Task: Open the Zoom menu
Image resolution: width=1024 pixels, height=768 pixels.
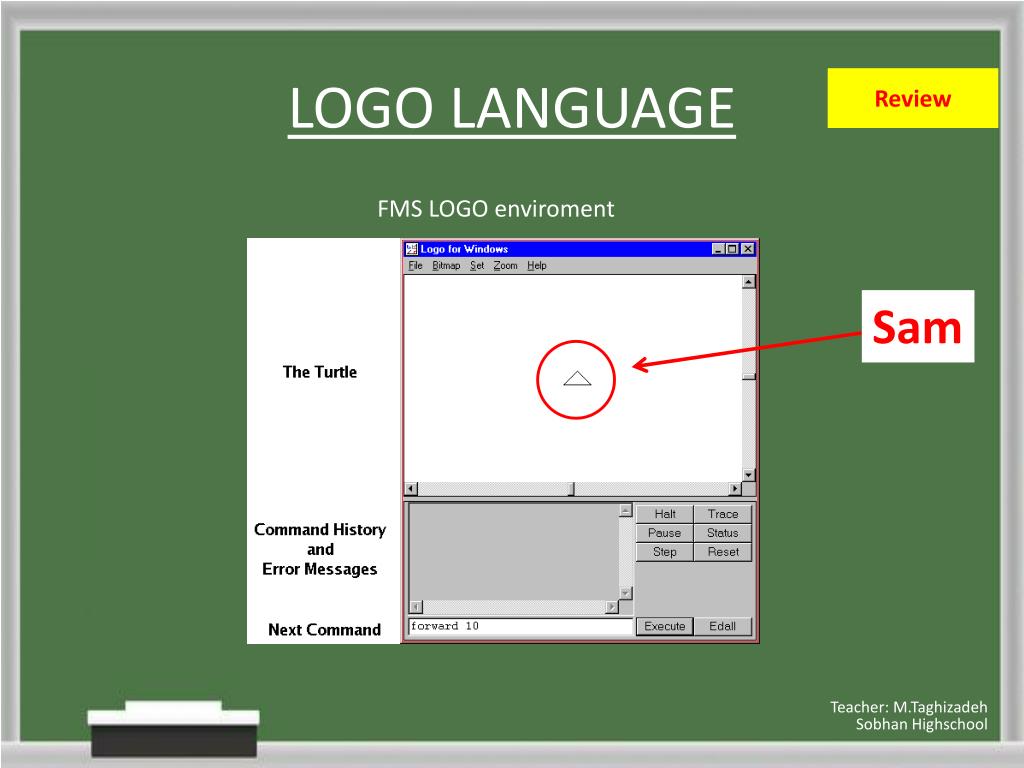Action: point(505,266)
